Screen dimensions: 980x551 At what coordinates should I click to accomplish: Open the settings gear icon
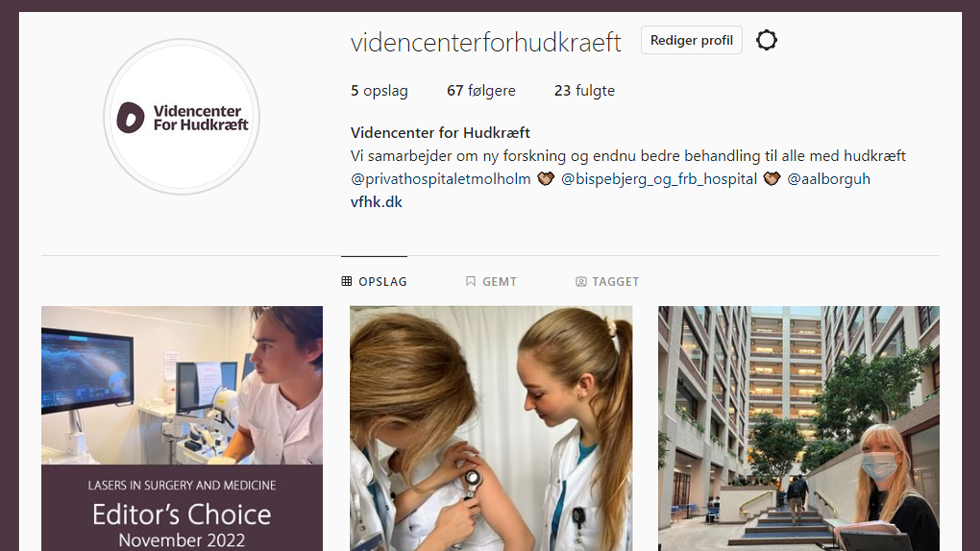point(766,40)
